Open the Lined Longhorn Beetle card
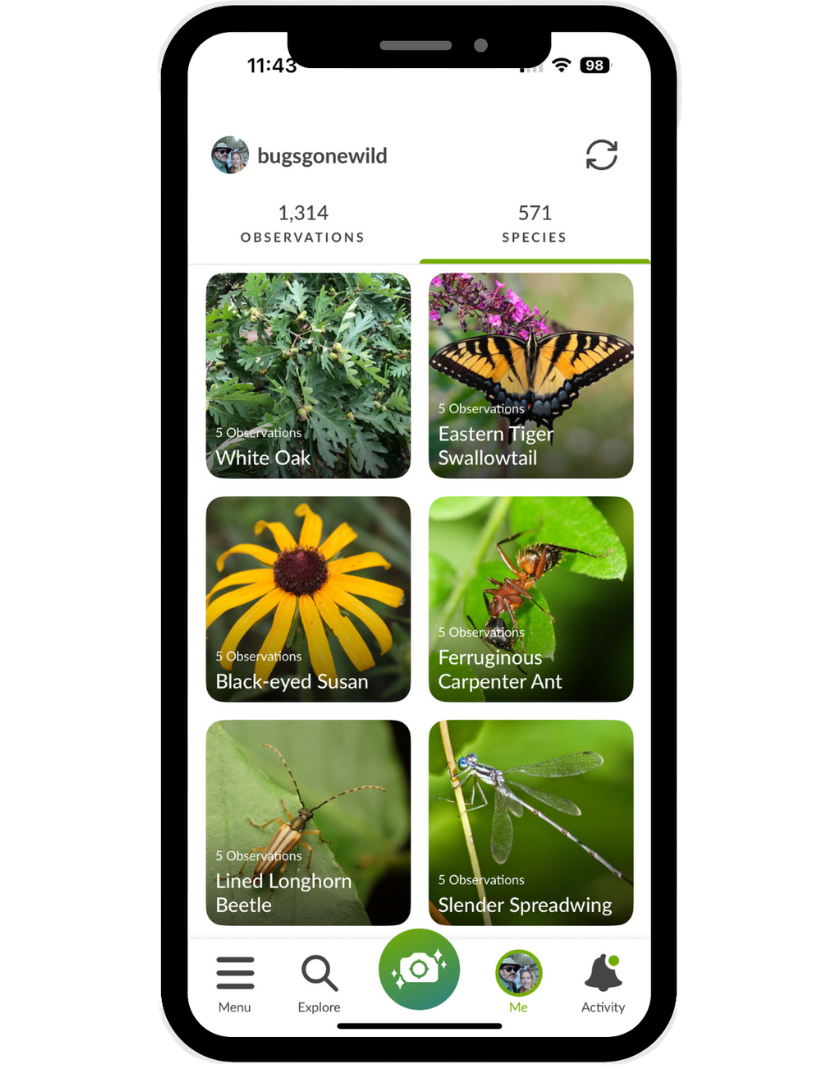Image resolution: width=828 pixels, height=1072 pixels. point(308,822)
